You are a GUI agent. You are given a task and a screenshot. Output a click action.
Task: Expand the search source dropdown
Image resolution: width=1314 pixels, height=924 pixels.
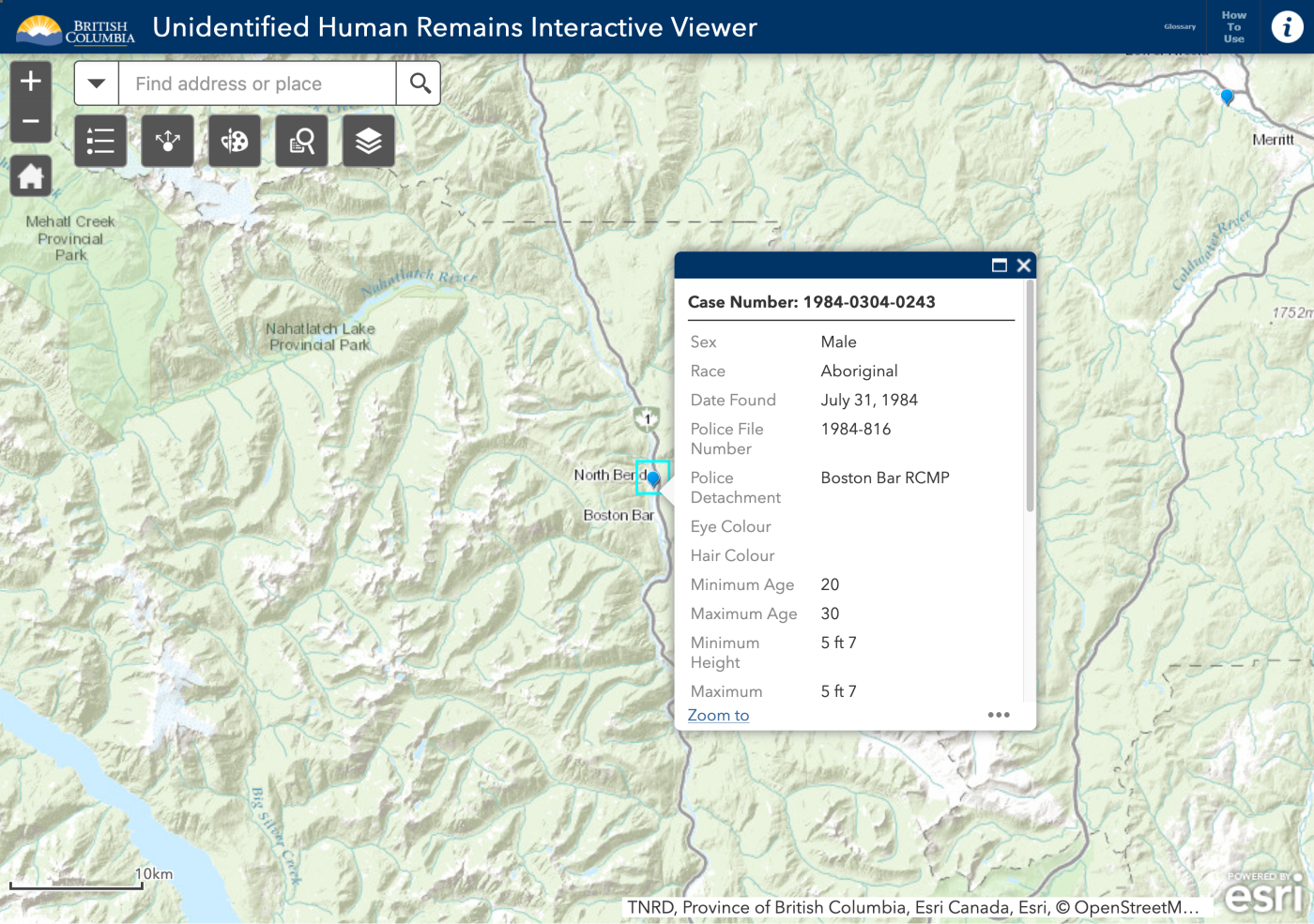[x=96, y=83]
